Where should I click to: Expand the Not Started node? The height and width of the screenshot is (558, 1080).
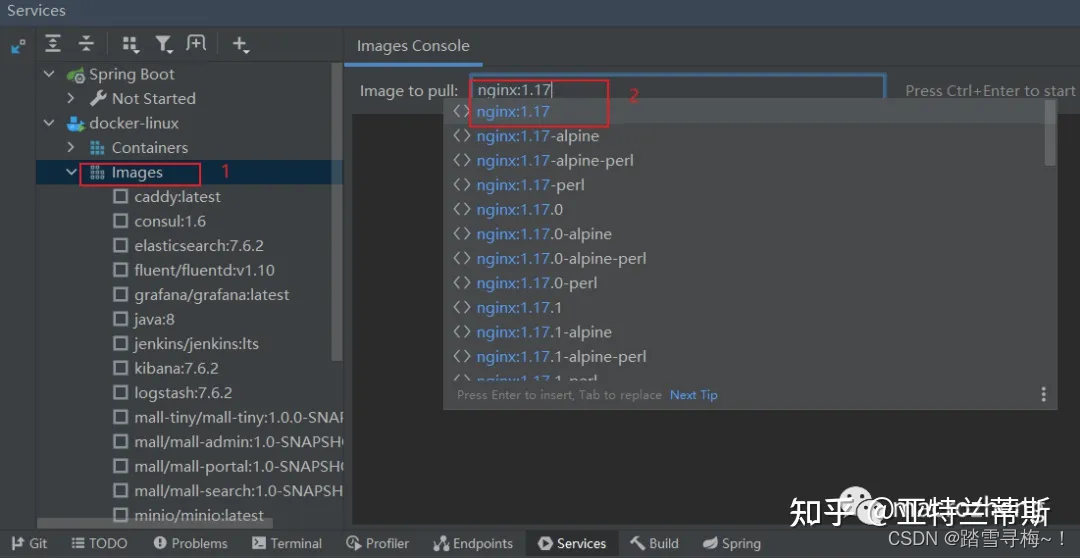pyautogui.click(x=71, y=99)
